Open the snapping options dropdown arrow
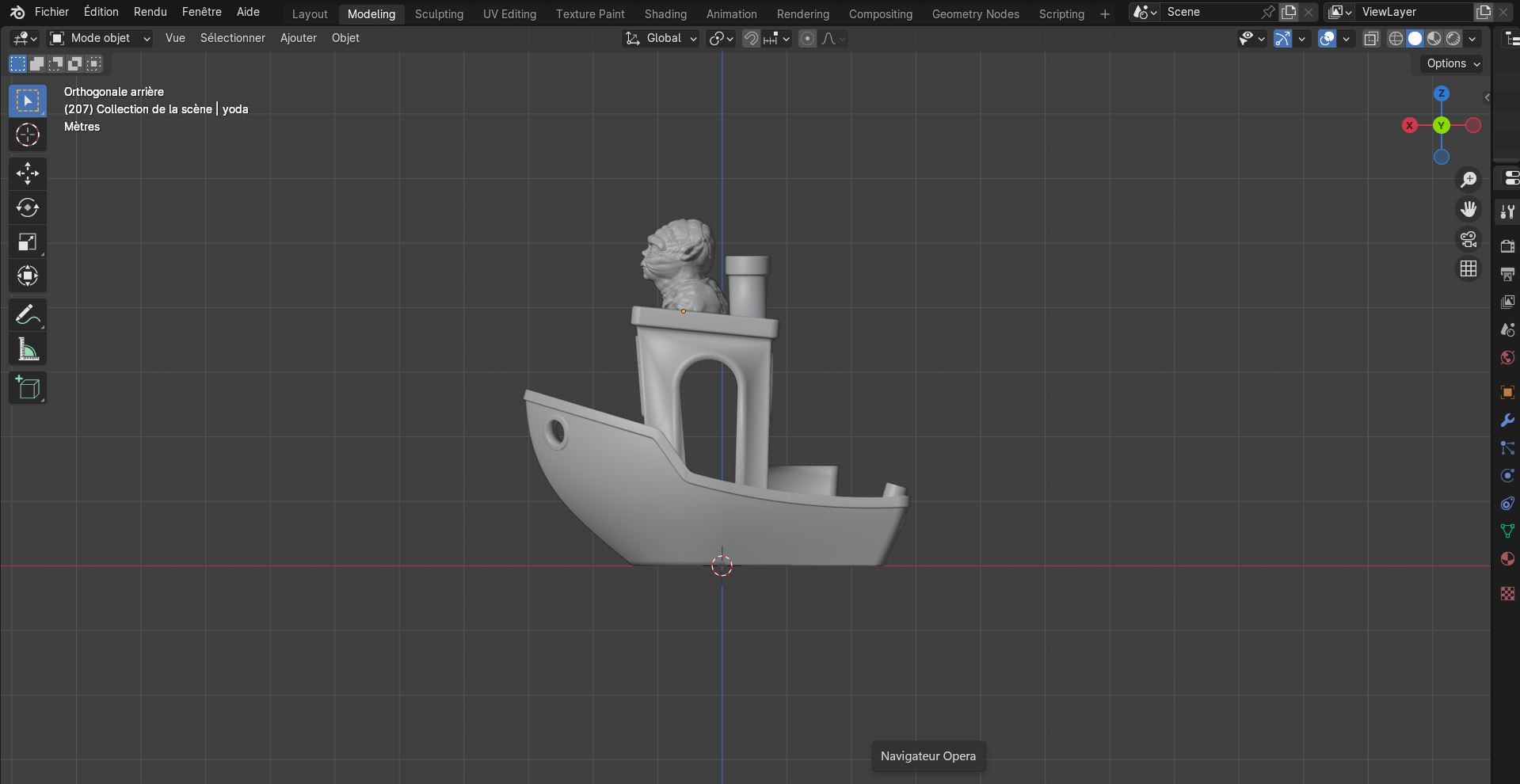The width and height of the screenshot is (1520, 784). point(787,38)
